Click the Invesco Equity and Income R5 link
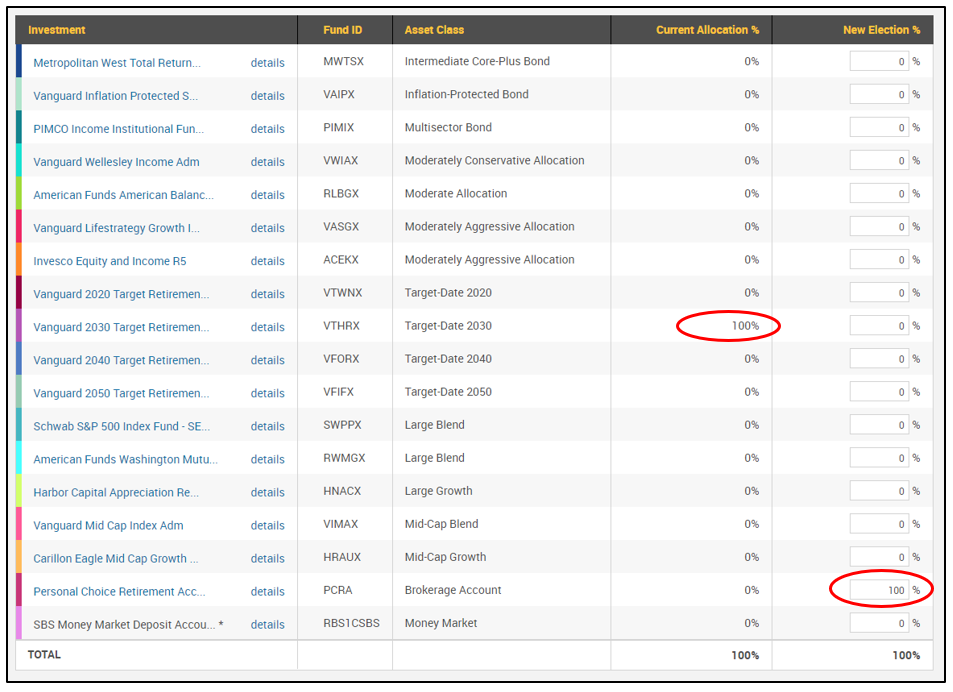The image size is (953, 692). (109, 261)
